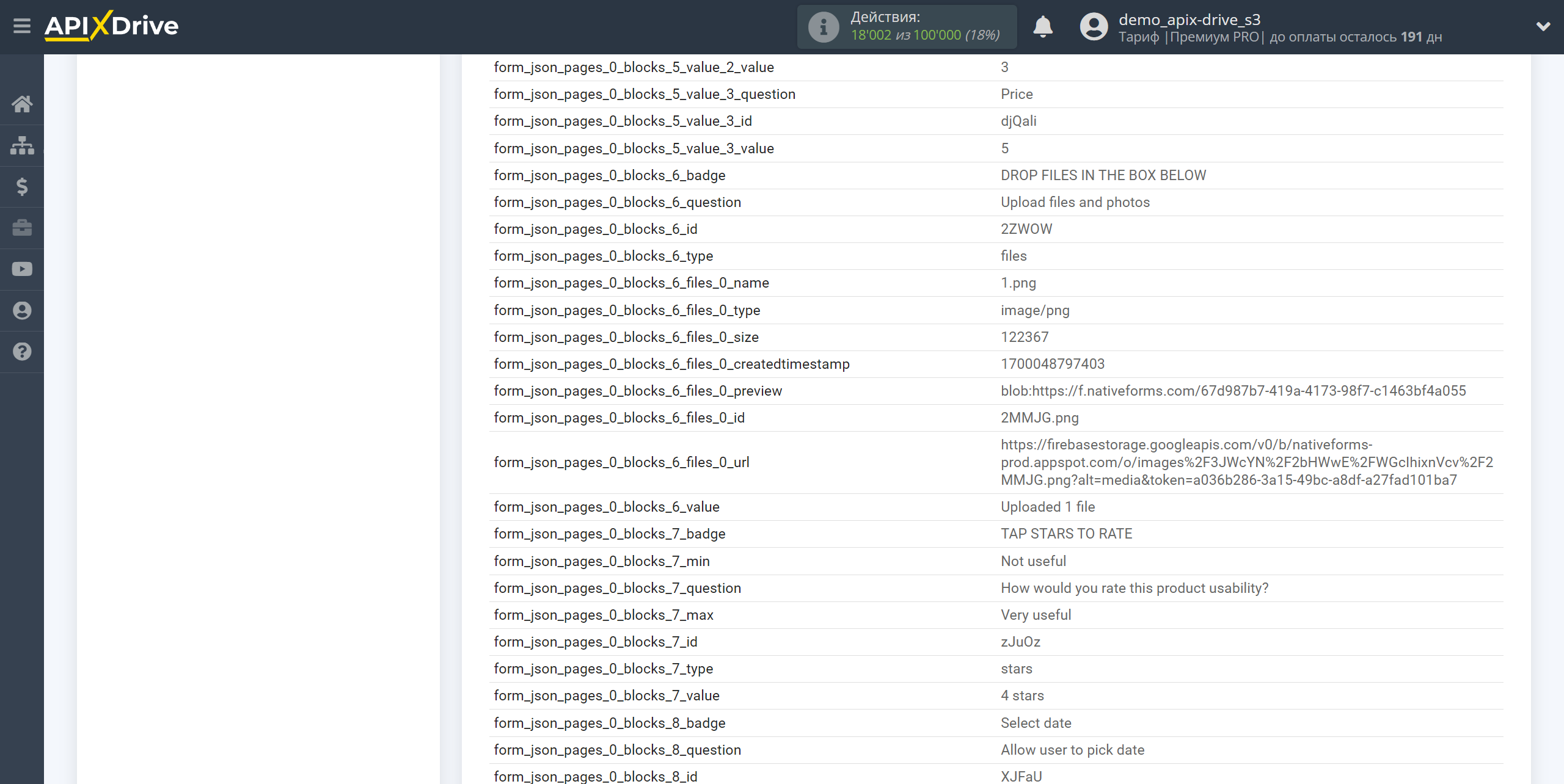Click 'How would you rate this product usability?'
The height and width of the screenshot is (784, 1564).
click(x=1135, y=588)
